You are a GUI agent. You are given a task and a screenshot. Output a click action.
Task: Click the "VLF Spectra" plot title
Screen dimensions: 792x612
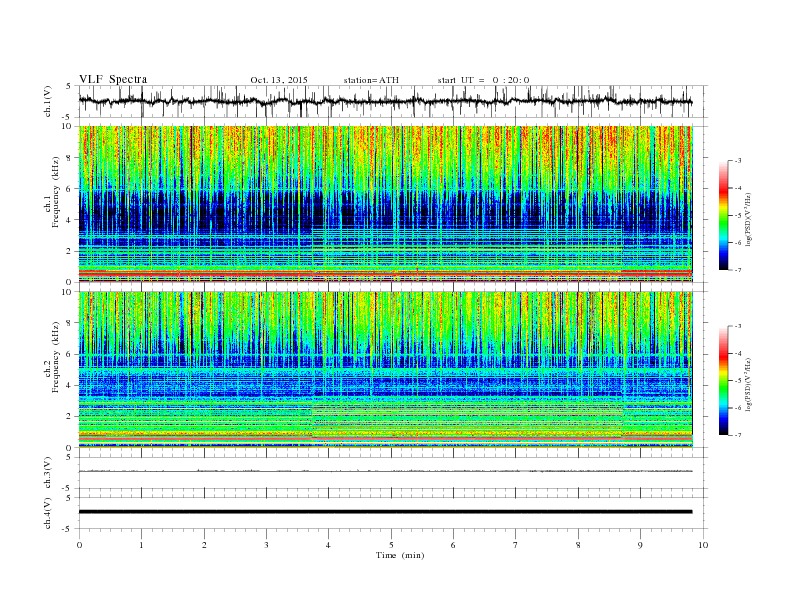click(113, 79)
